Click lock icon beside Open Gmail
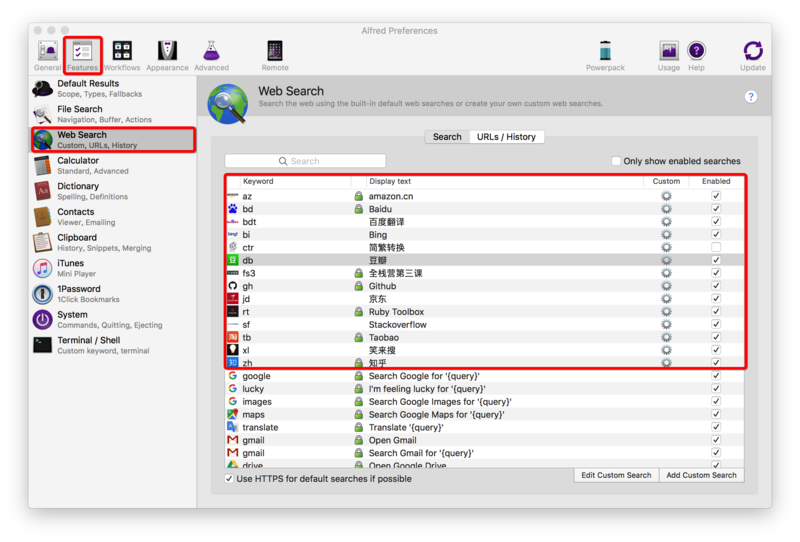The width and height of the screenshot is (800, 542). click(x=359, y=440)
